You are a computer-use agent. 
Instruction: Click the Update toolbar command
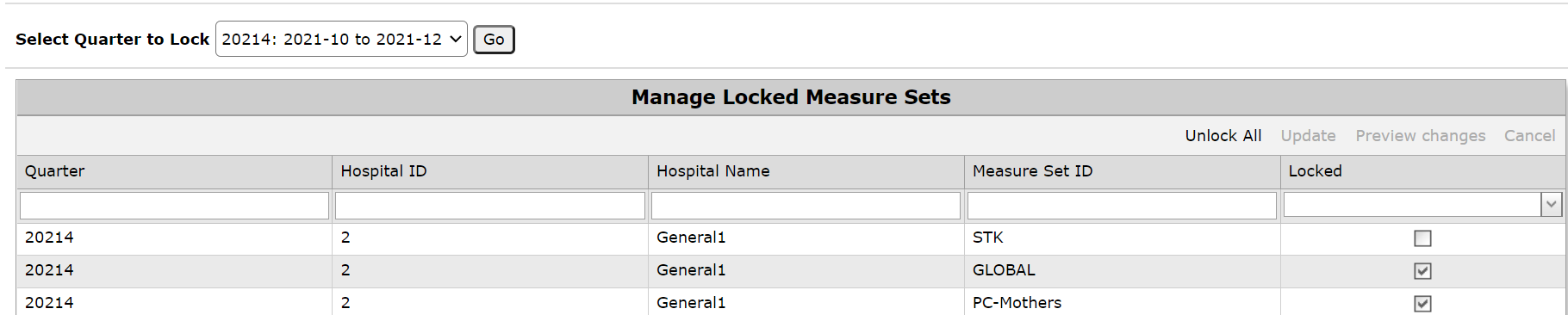tap(1308, 136)
